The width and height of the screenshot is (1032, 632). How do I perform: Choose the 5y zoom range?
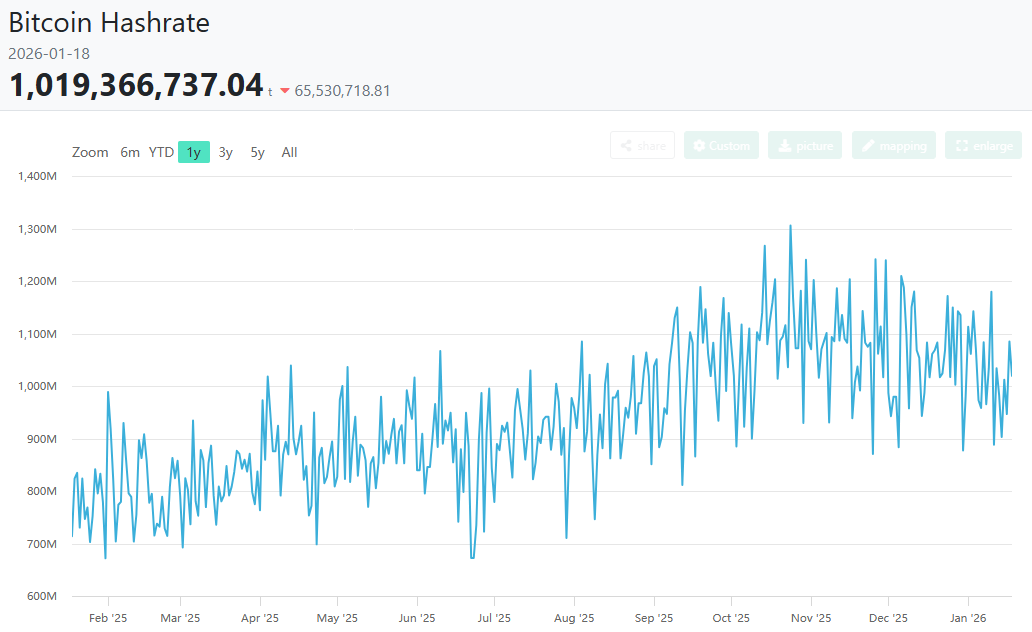click(x=258, y=153)
